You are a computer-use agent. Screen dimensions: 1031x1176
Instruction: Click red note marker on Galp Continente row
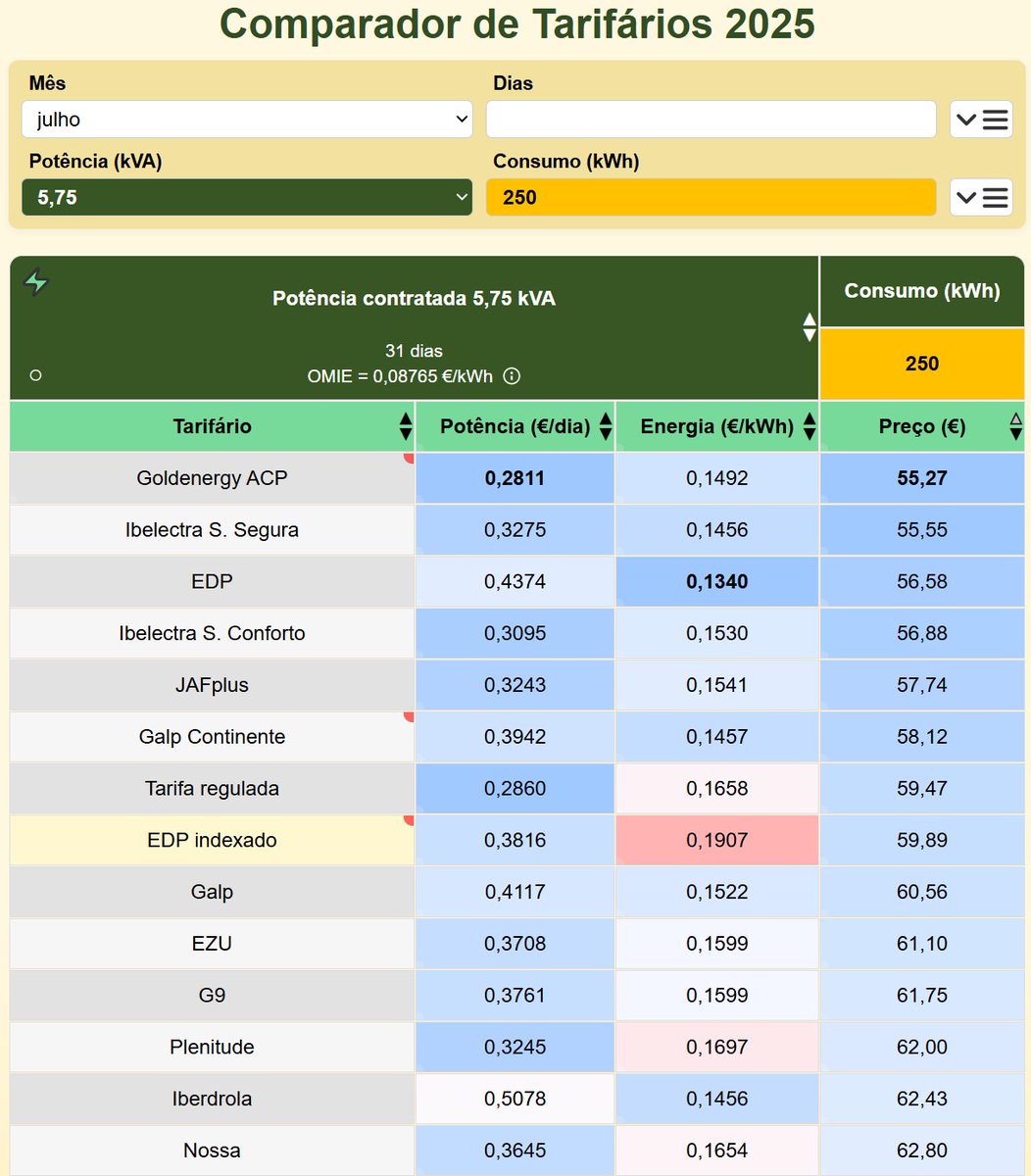[x=410, y=716]
